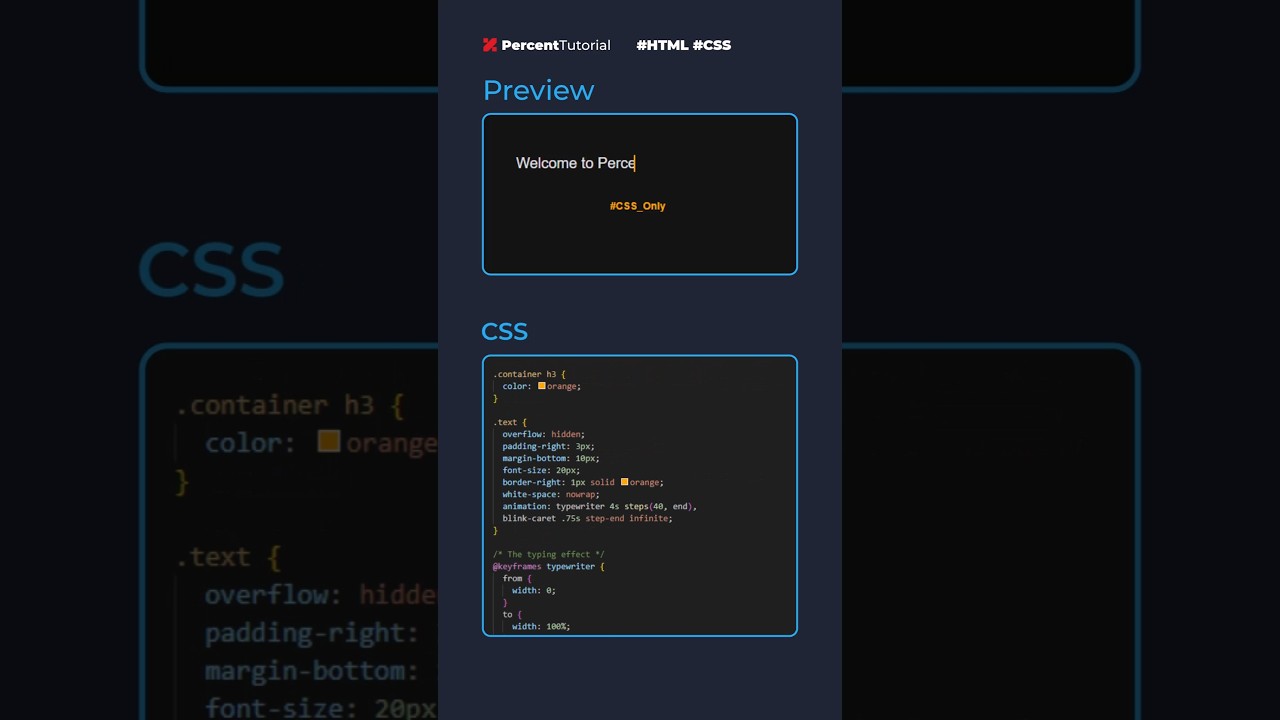Click the '/* The typing effect */' comment
1280x720 pixels.
[549, 554]
